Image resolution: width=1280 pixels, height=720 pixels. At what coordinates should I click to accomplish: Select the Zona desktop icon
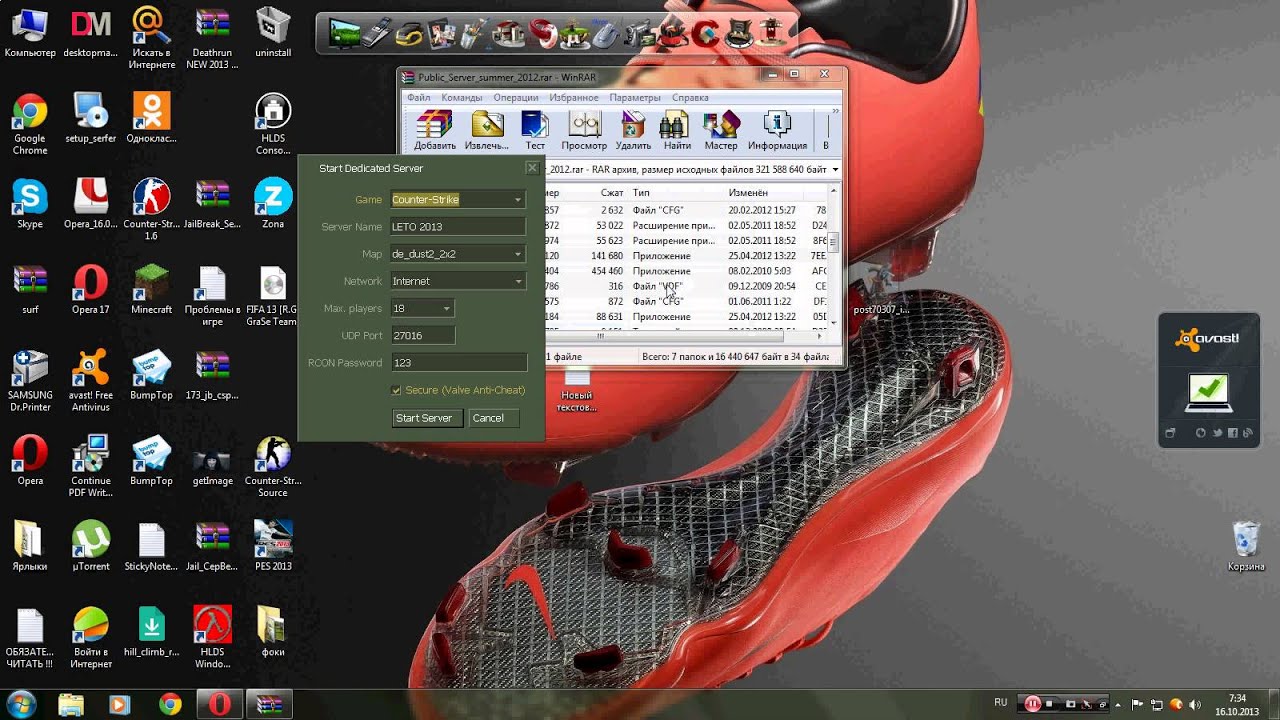(272, 204)
